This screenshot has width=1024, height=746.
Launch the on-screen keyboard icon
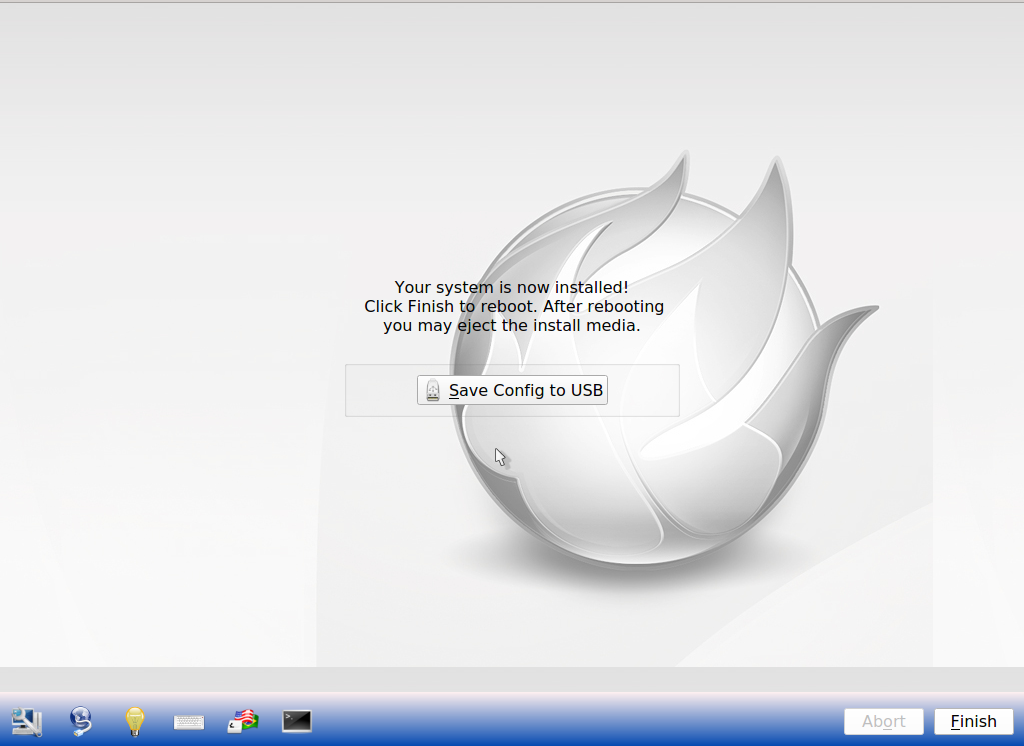(x=189, y=722)
